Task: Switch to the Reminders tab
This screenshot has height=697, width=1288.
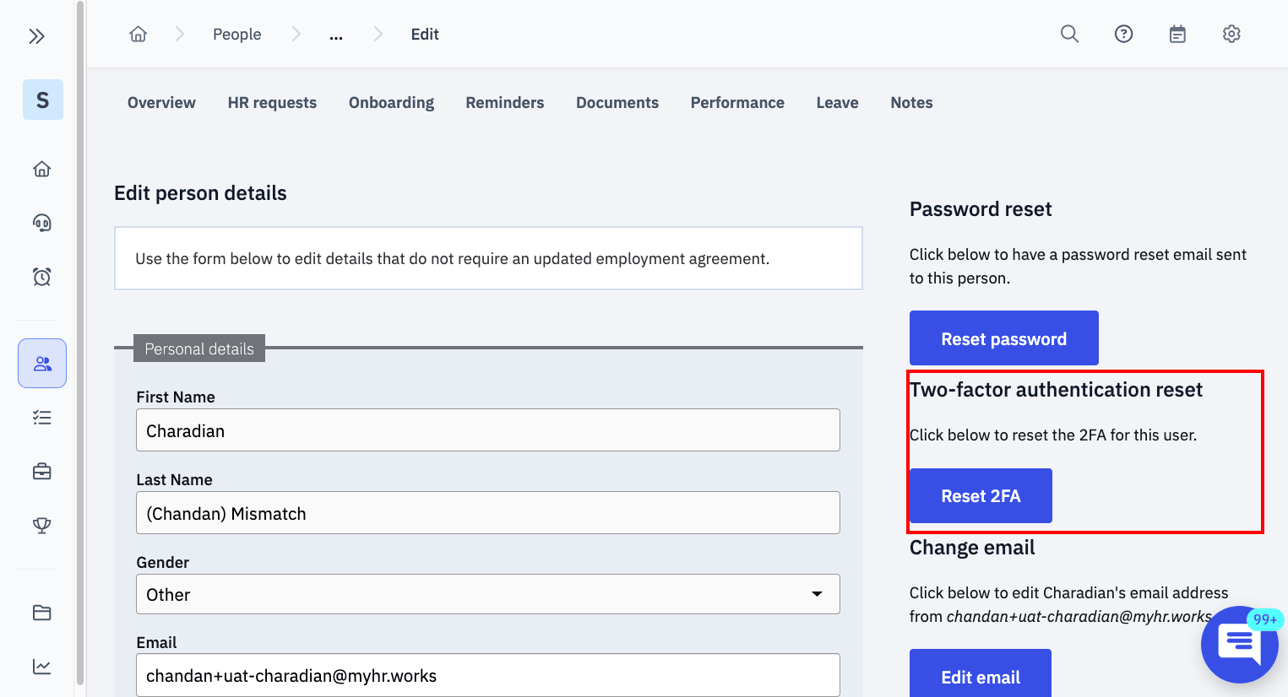Action: pyautogui.click(x=505, y=102)
